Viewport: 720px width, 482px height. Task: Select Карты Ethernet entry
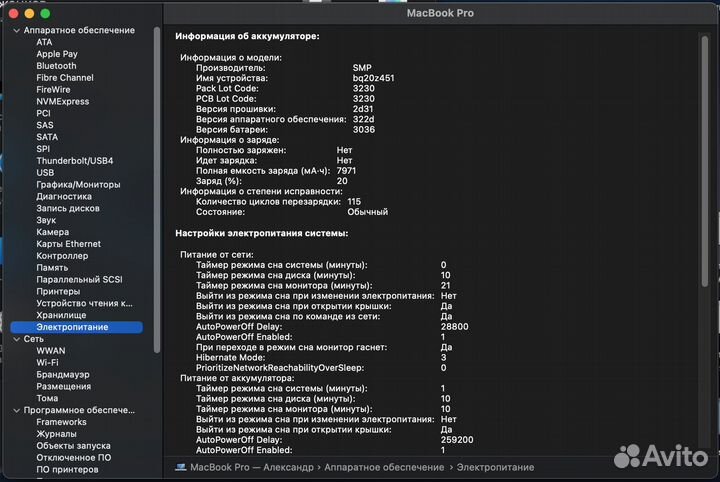pyautogui.click(x=68, y=244)
